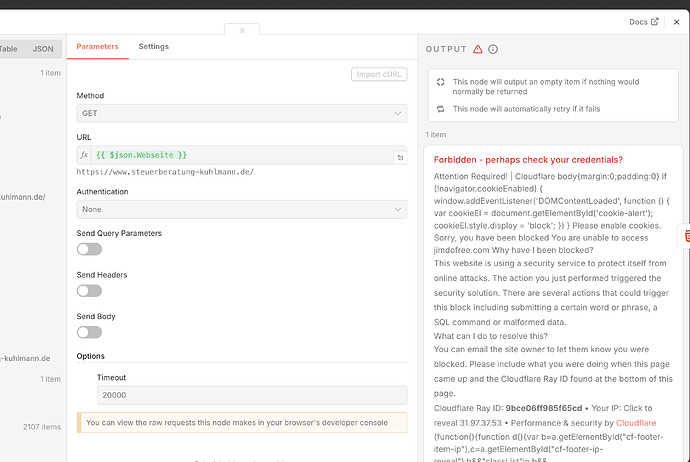Viewport: 690px width, 462px height.
Task: Toggle the Send Body switch
Action: coord(89,332)
